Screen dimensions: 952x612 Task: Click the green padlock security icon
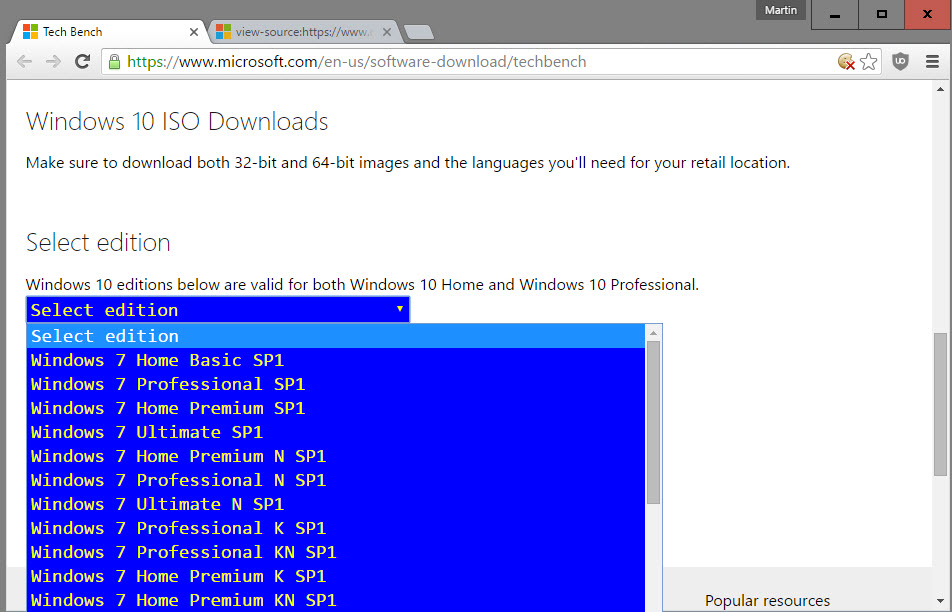pos(114,62)
